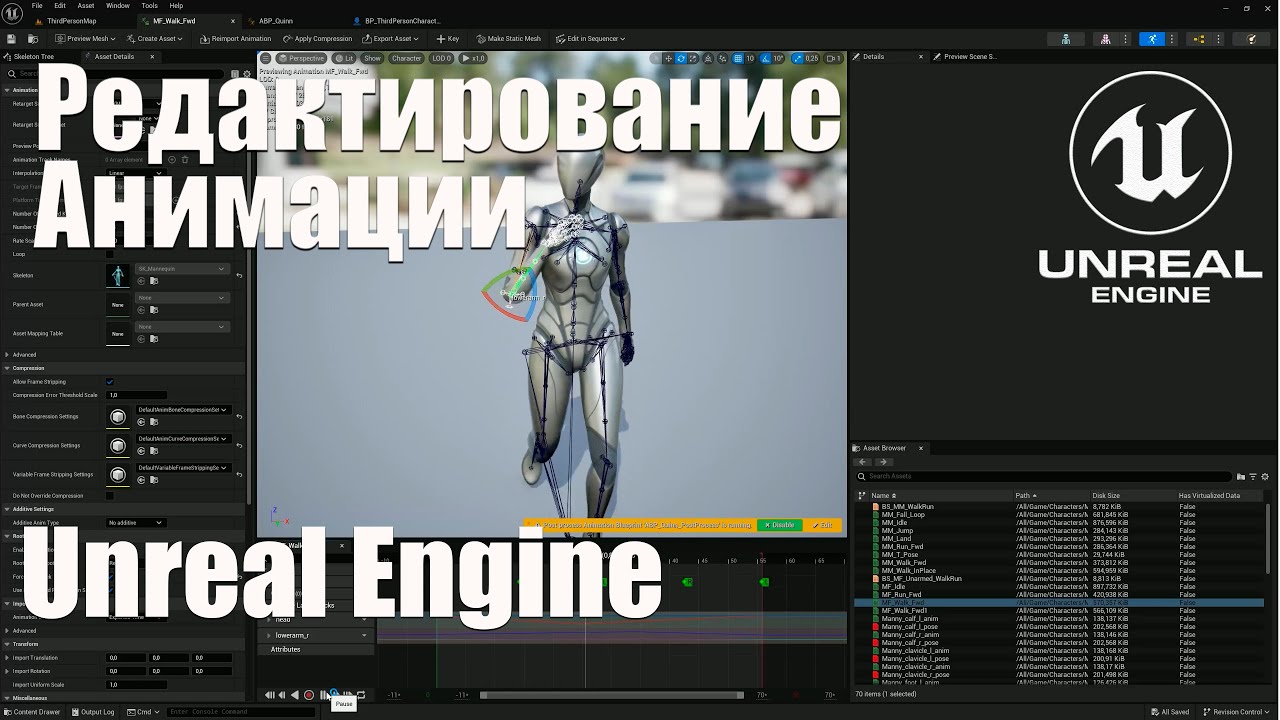Click the x1,0 playback speed button
The width and height of the screenshot is (1280, 720).
474,58
